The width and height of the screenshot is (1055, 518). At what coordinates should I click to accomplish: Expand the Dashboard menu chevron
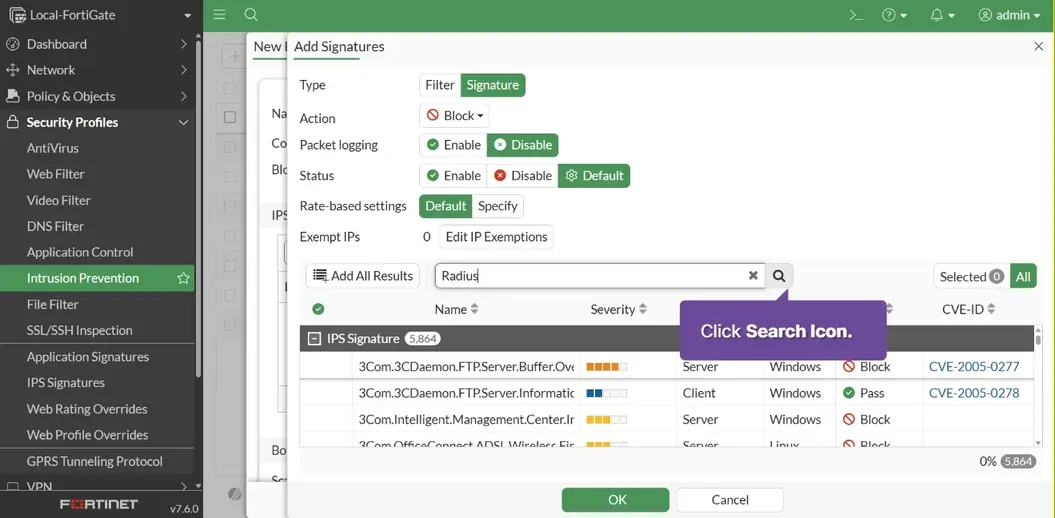184,44
